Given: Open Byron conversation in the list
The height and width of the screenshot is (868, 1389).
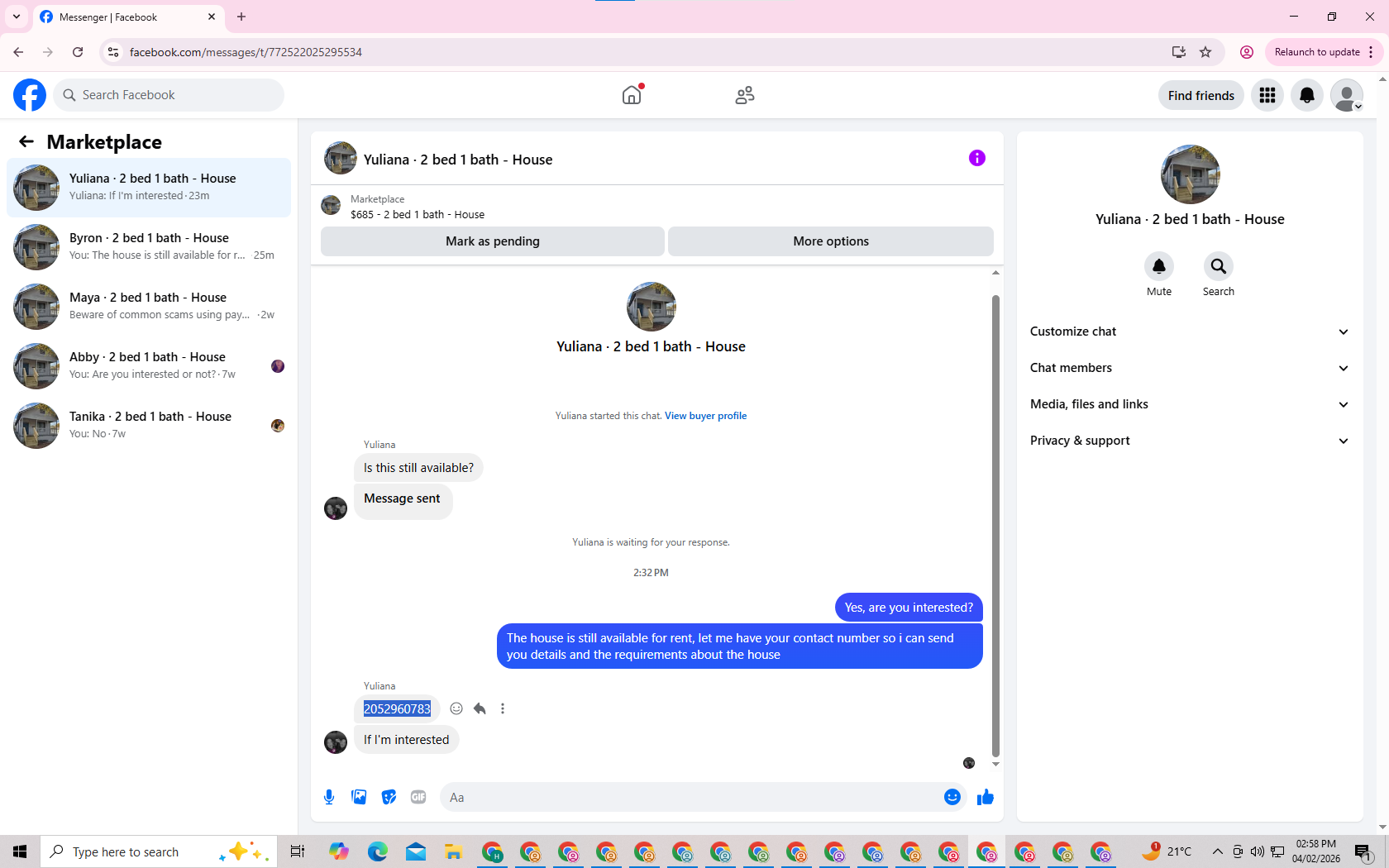Looking at the screenshot, I should click(149, 247).
